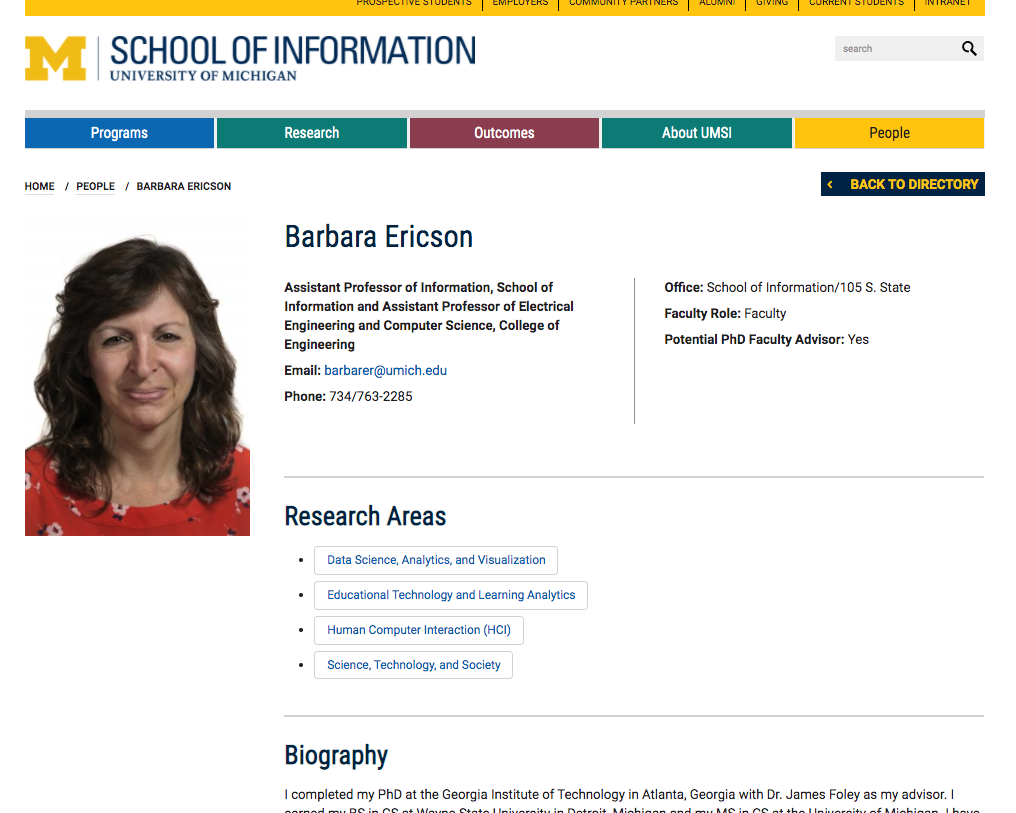Viewport: 1016px width, 813px height.
Task: Open the About UMSI tab
Action: coord(697,133)
